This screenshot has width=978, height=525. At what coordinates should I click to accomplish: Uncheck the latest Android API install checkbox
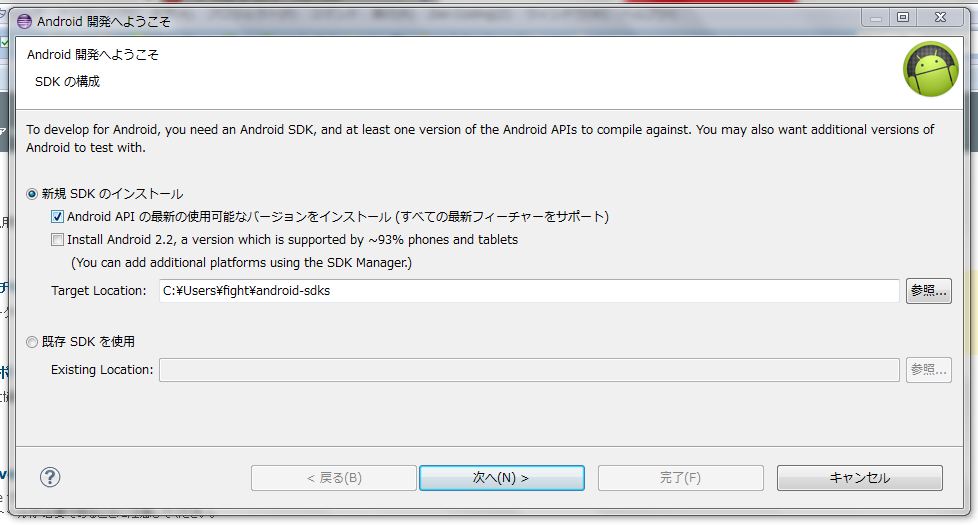57,217
